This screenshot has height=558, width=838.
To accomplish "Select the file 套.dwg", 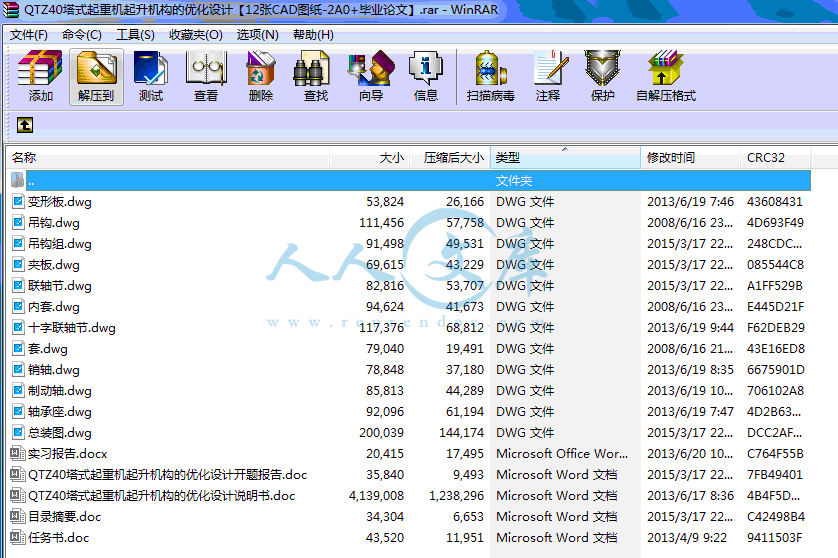I will click(48, 348).
